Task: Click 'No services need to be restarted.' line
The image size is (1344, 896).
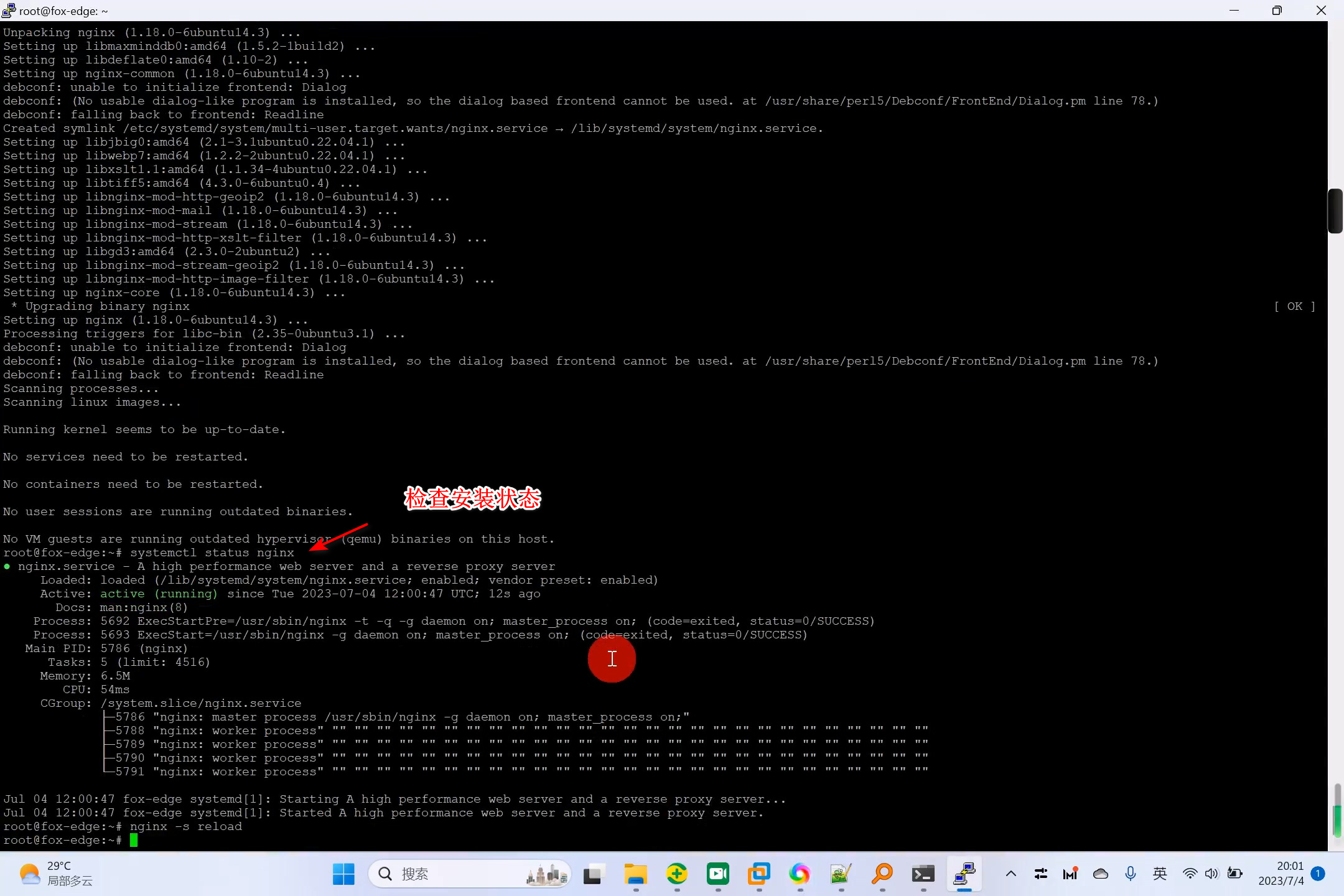Action: 126,457
